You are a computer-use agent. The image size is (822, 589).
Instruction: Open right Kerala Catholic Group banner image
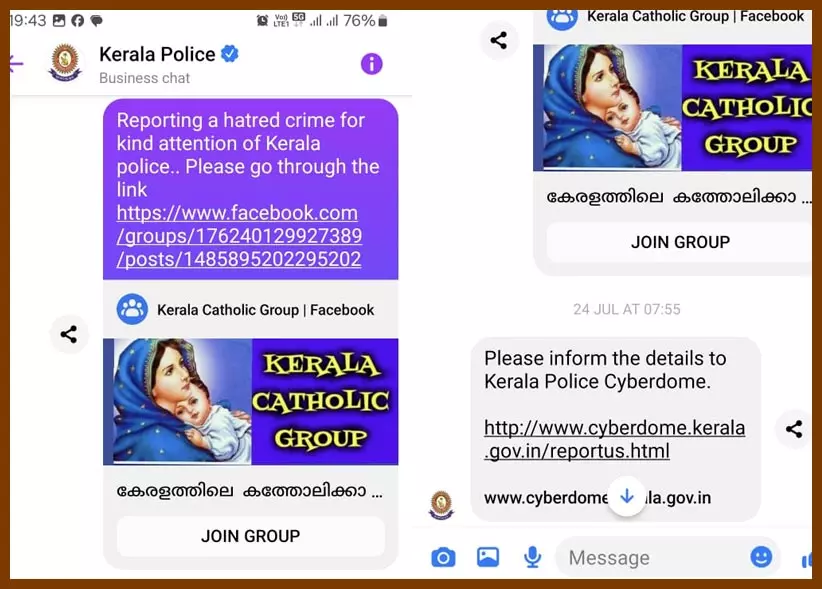[x=673, y=107]
